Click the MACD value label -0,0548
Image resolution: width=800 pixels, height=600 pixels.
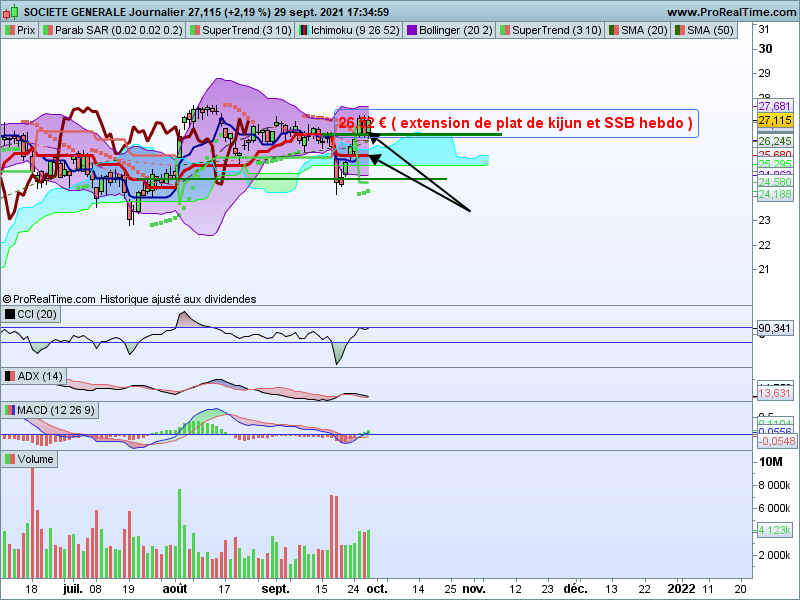point(777,441)
